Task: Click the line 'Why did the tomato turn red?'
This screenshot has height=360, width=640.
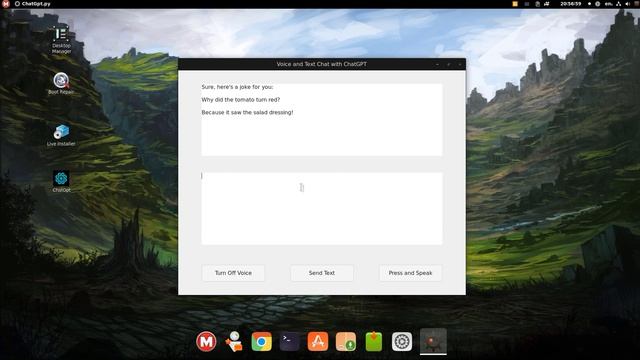Action: 241,100
